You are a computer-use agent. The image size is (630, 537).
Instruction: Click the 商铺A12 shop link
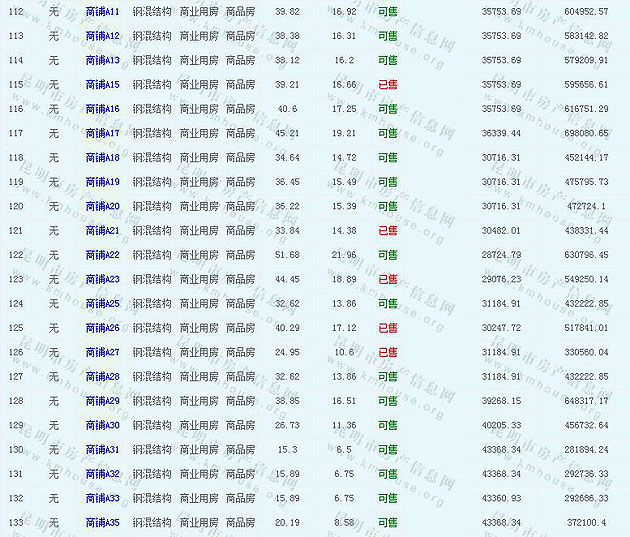coord(102,36)
